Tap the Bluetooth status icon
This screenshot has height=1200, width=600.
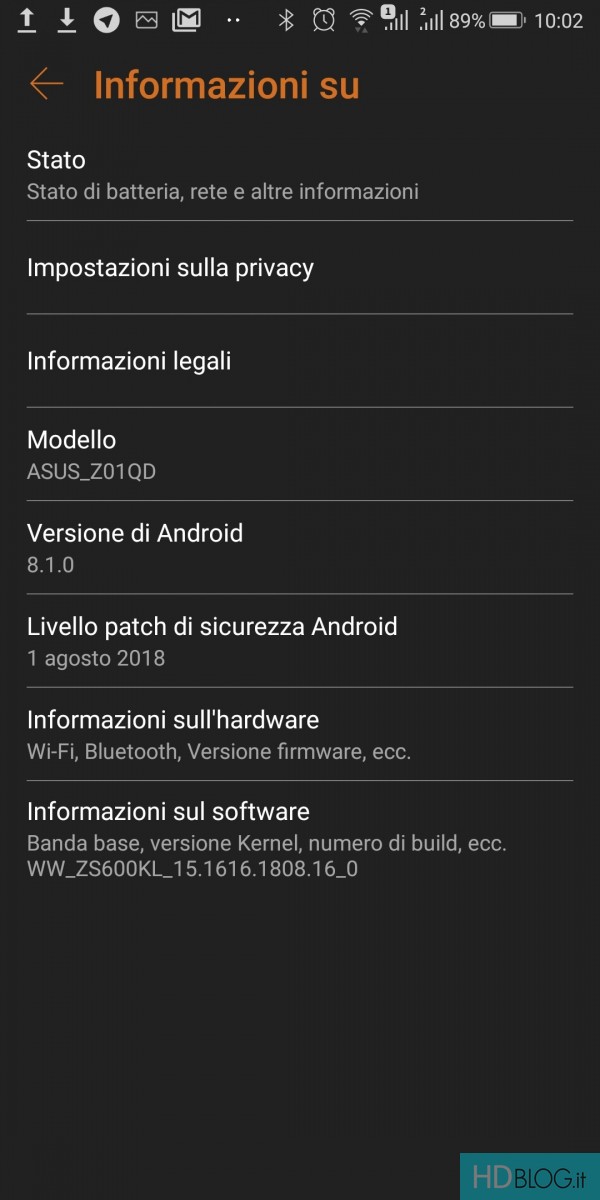tap(286, 20)
